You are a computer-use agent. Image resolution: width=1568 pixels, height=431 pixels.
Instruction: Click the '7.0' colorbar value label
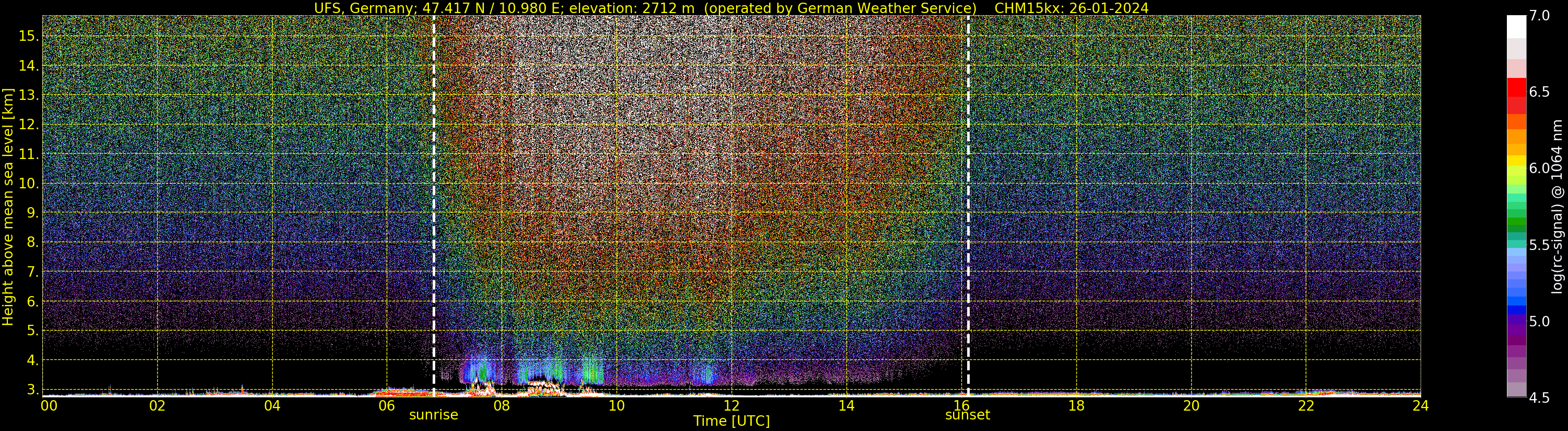tap(1539, 16)
